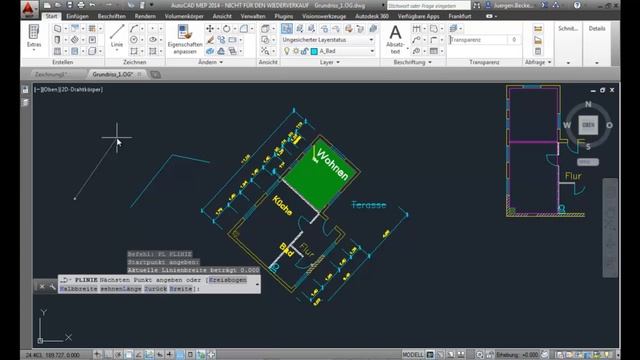Click the undo arrow in quick access toolbar
The height and width of the screenshot is (360, 640).
[93, 5]
